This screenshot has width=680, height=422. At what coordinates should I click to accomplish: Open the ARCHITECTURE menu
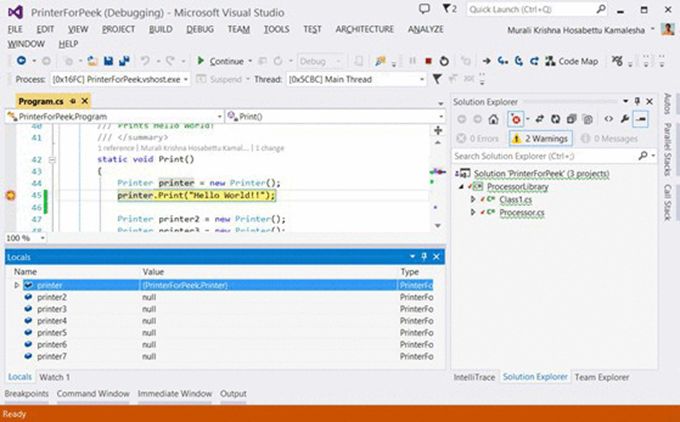tap(364, 29)
